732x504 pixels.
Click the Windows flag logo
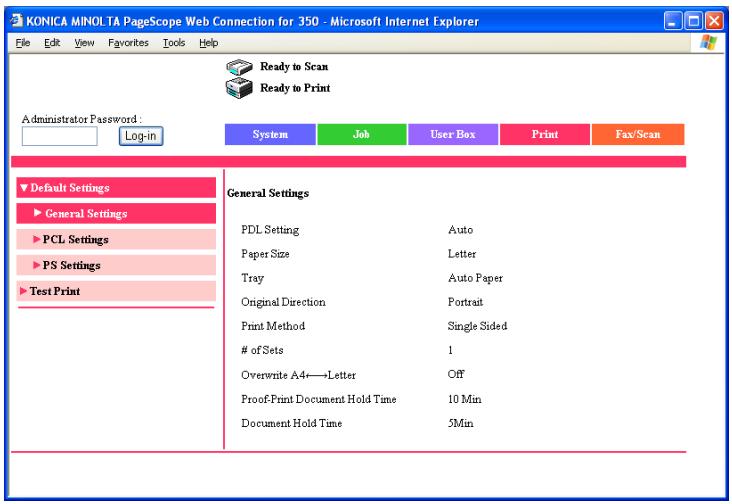[708, 42]
